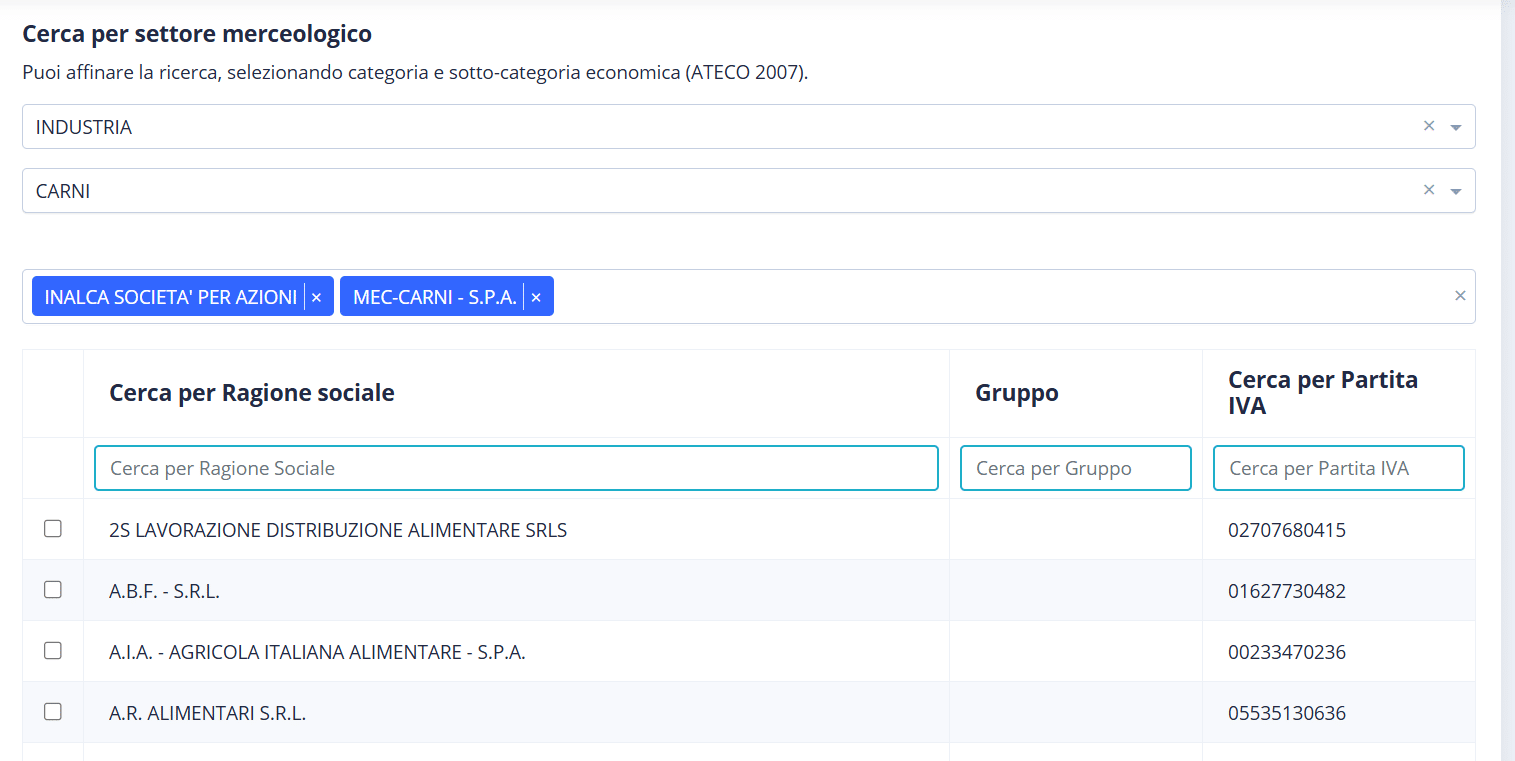Image resolution: width=1515 pixels, height=761 pixels.
Task: Click the INALCA SOCIETA' PER AZIONI tag label
Action: click(x=171, y=297)
